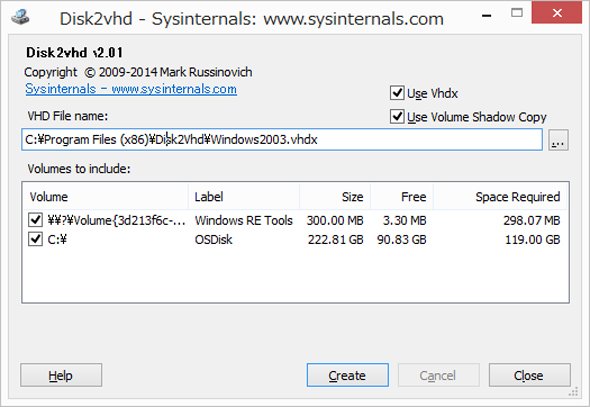Viewport: 590px width, 407px height.
Task: Open the file browse ellipsis button
Action: 558,140
